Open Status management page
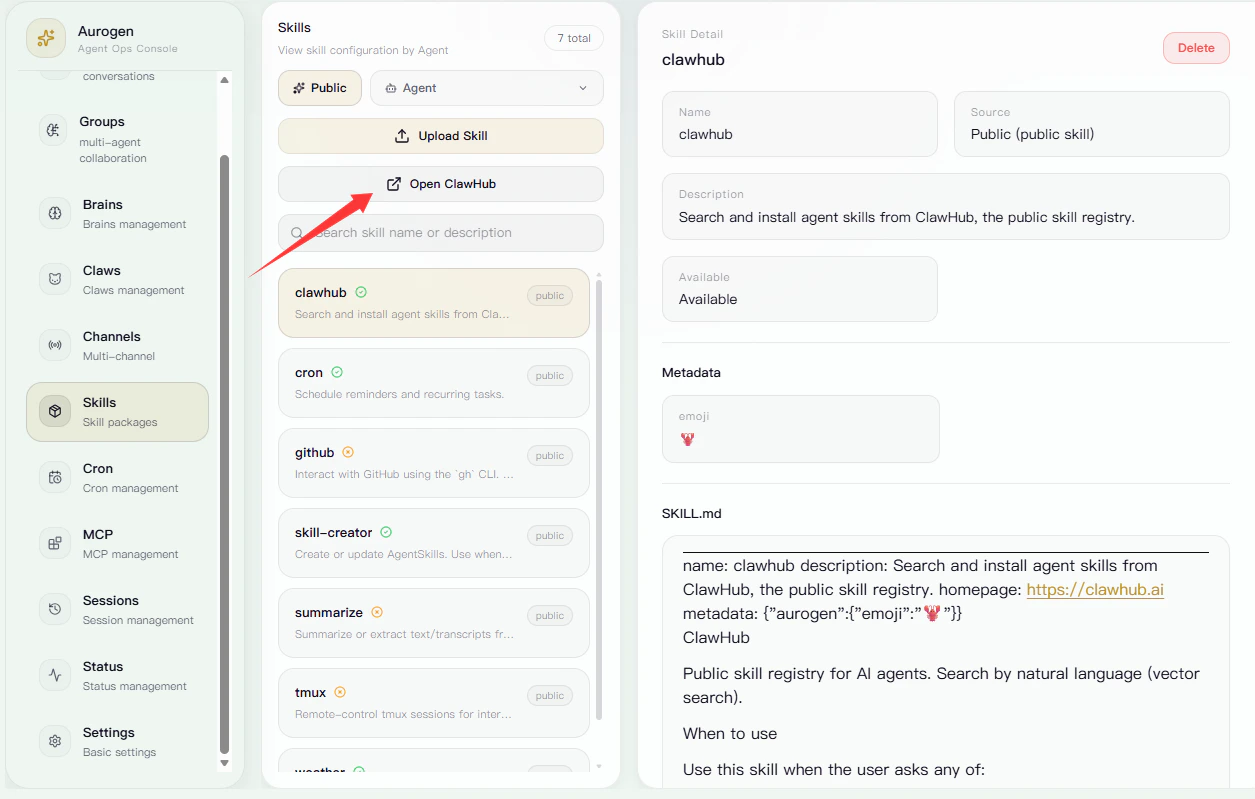1255x799 pixels. click(x=117, y=675)
